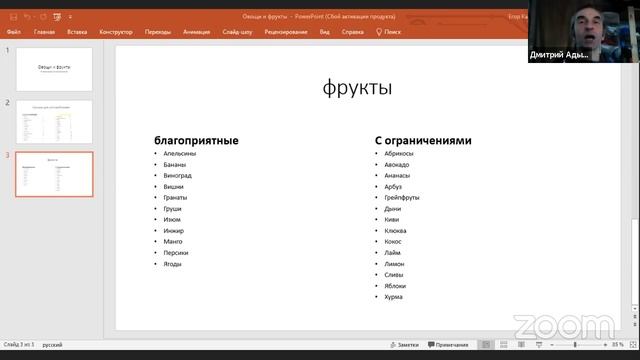Open the Слайд-шоу ribbon tab
Viewport: 640px width, 360px height.
click(237, 32)
